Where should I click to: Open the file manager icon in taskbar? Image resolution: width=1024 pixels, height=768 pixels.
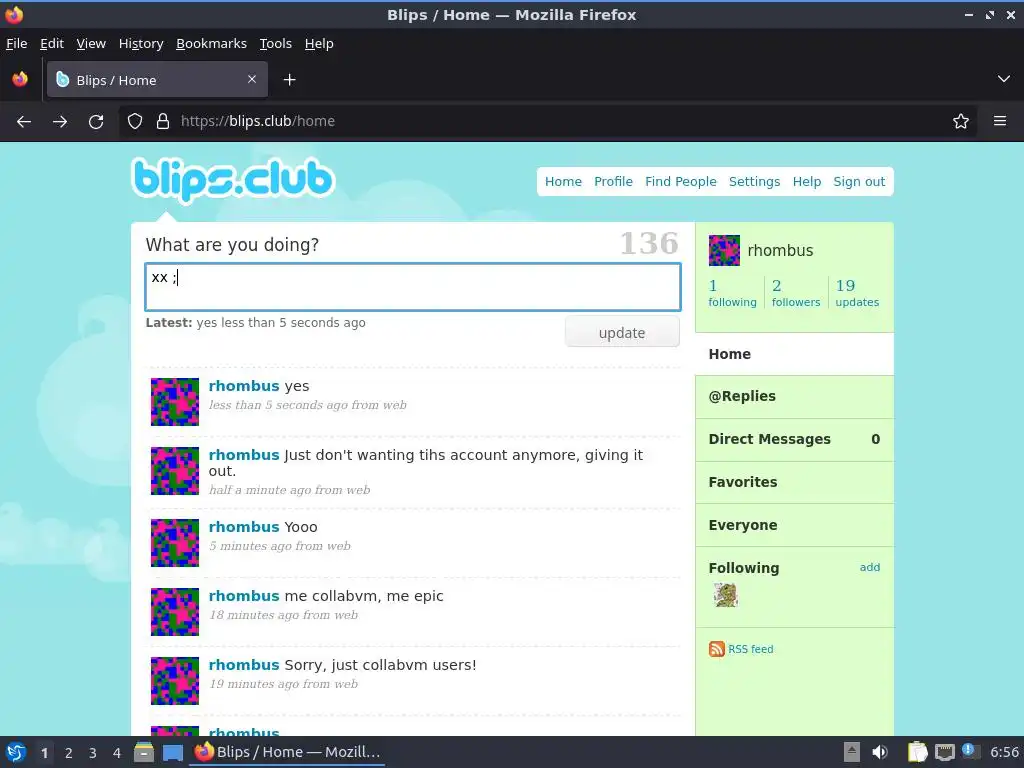click(144, 752)
